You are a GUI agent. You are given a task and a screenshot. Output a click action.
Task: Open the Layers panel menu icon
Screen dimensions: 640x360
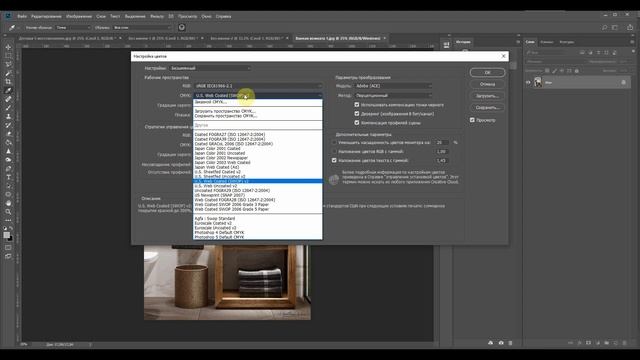pos(632,42)
